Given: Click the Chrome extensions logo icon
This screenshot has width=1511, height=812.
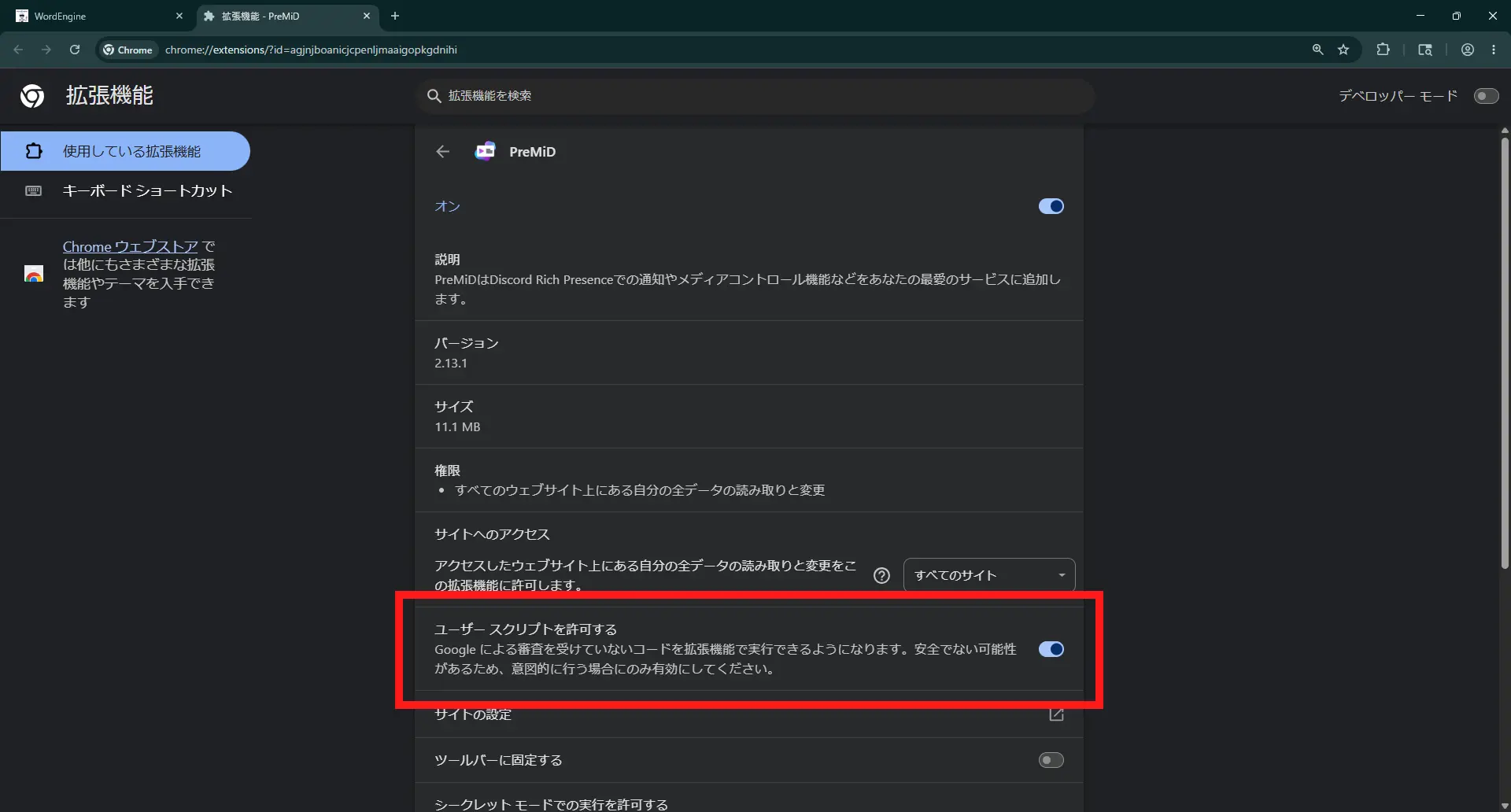Looking at the screenshot, I should click(32, 96).
